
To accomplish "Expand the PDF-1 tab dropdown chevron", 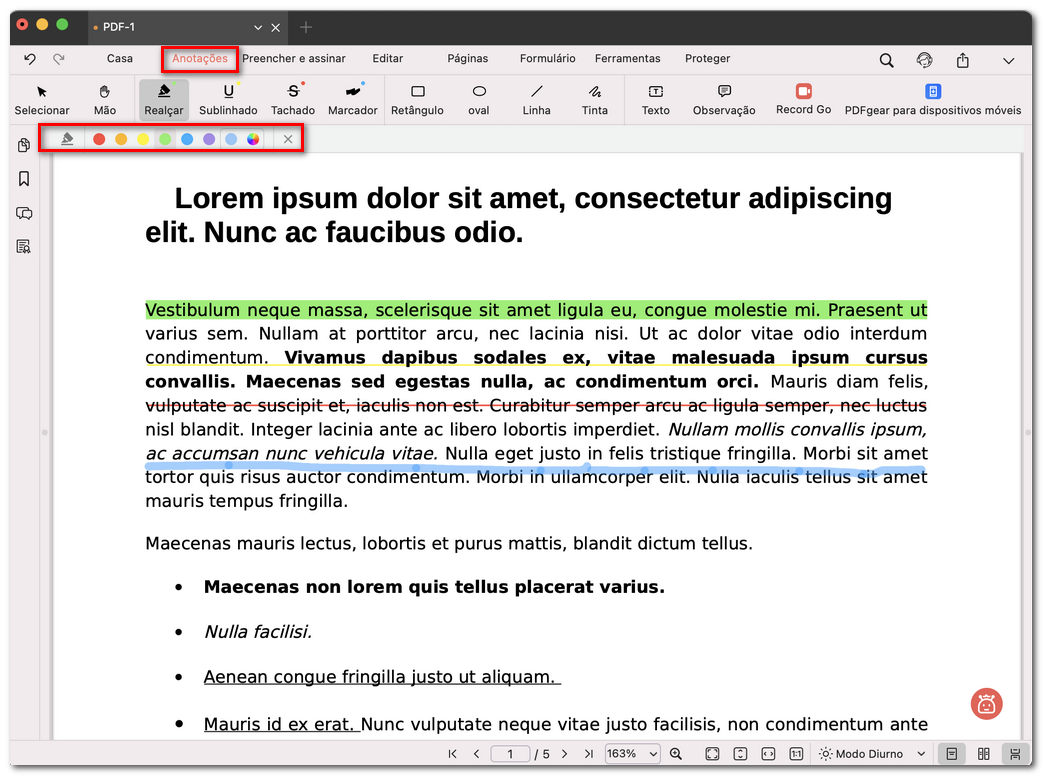I will (x=258, y=27).
